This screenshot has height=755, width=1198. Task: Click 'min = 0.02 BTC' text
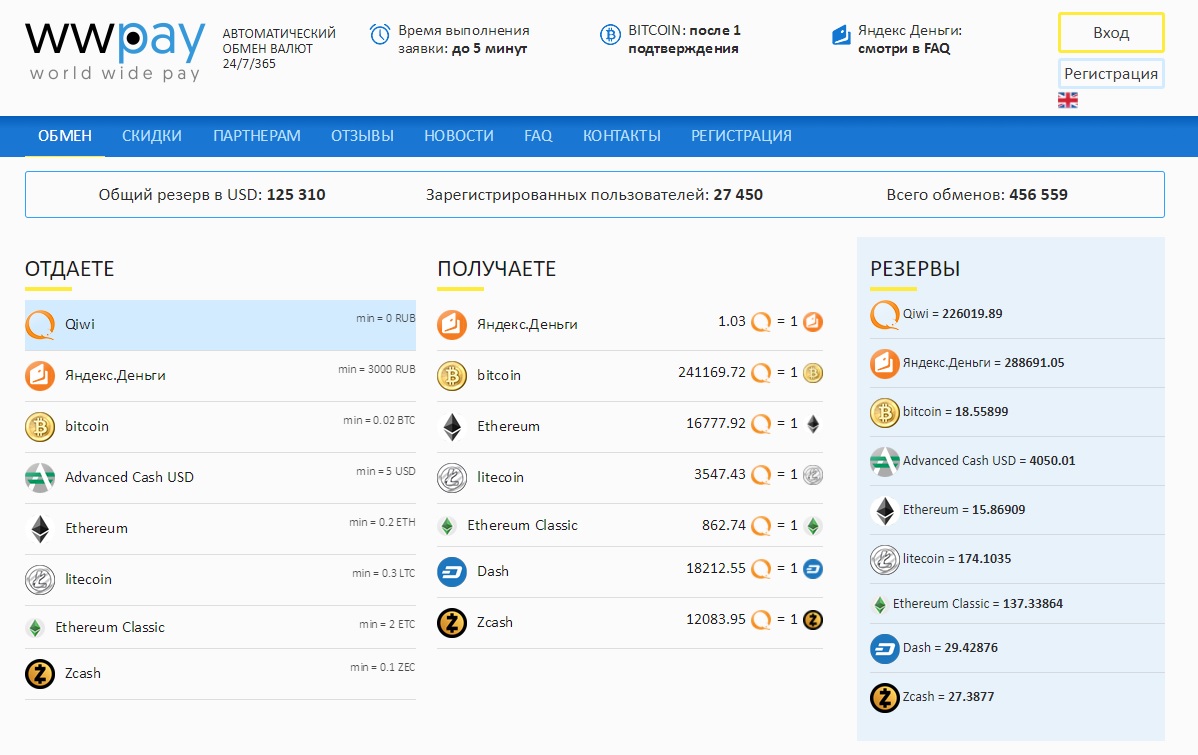(x=379, y=420)
